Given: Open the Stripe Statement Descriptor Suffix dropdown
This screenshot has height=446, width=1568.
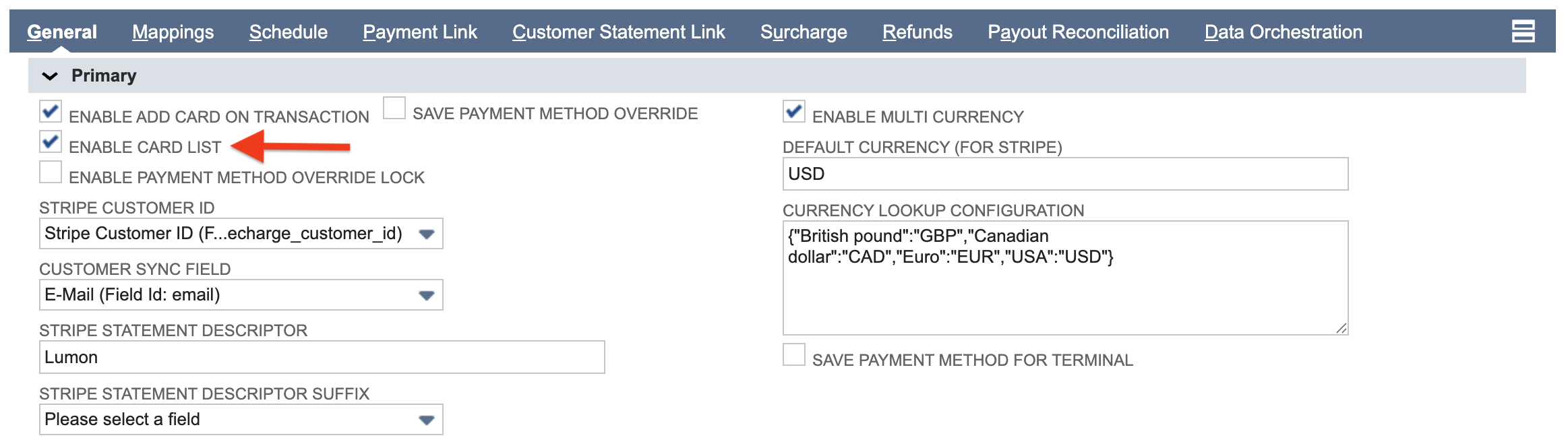Looking at the screenshot, I should tap(427, 419).
